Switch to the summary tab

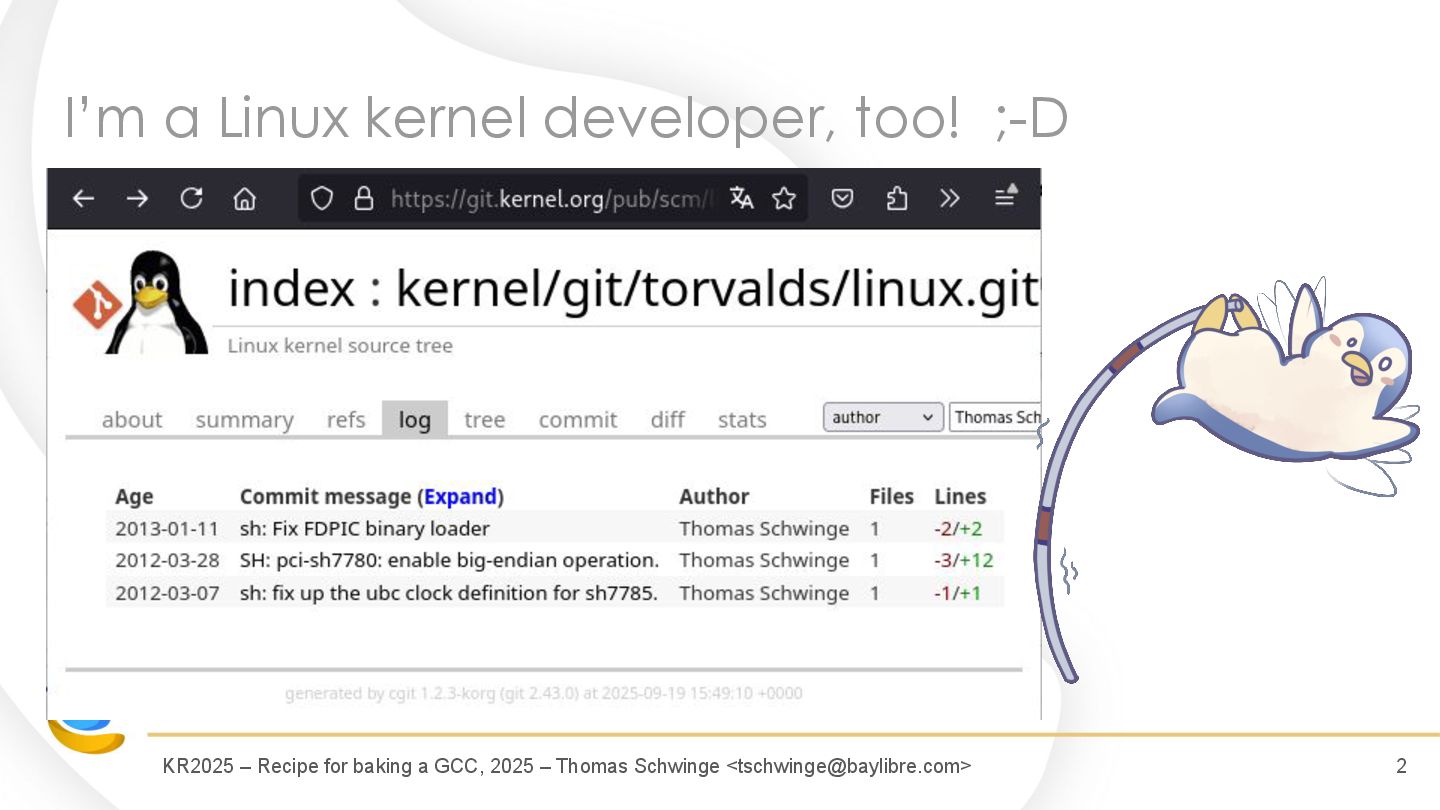244,420
